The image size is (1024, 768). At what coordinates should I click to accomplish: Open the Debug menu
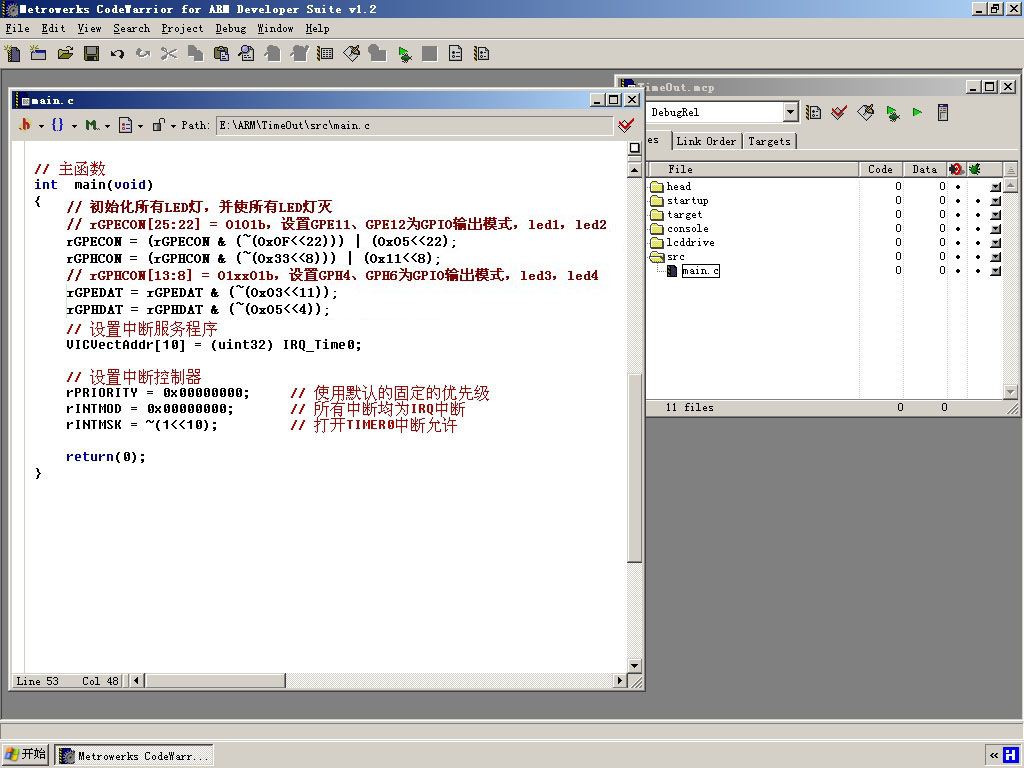pyautogui.click(x=231, y=28)
